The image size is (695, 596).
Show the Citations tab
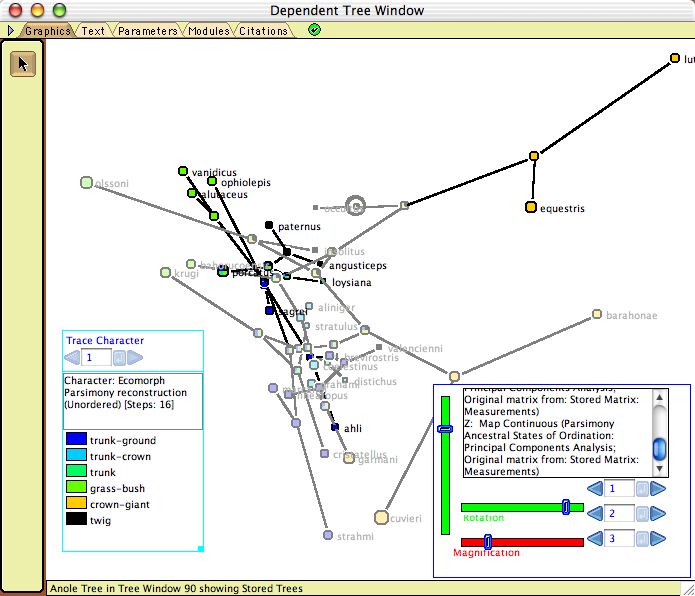(263, 31)
